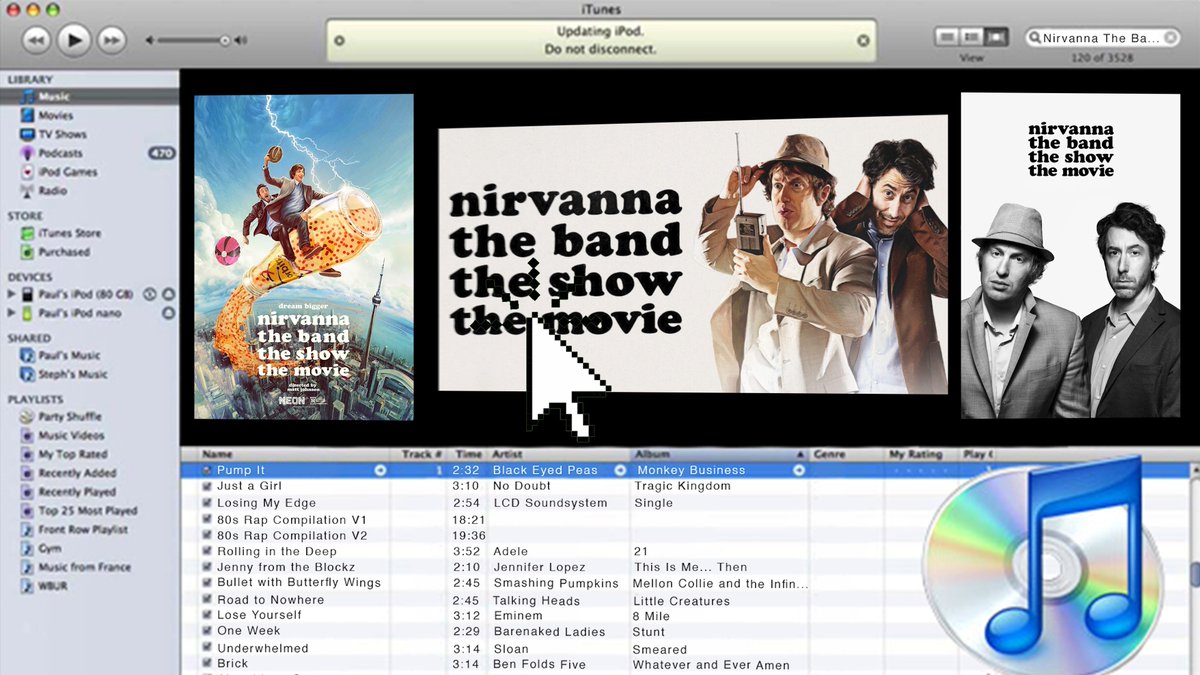Screen dimensions: 1200x675
Task: Open the search field magnifier dropdown
Action: 1035,38
